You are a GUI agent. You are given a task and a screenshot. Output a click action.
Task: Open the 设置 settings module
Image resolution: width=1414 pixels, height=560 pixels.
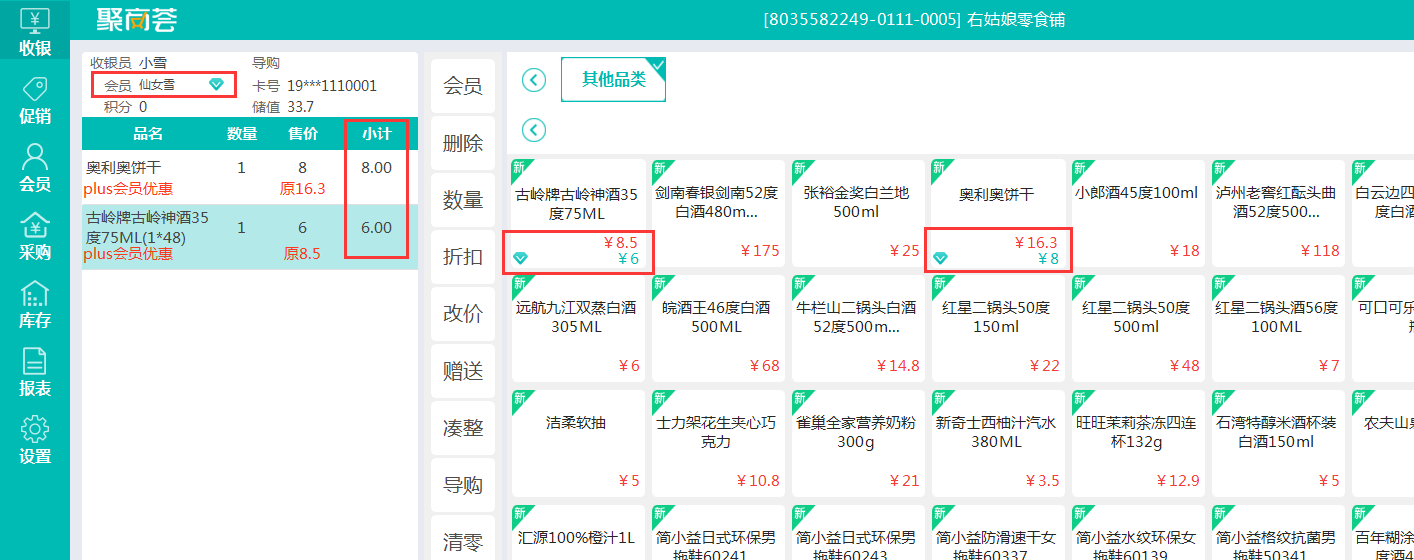click(35, 441)
